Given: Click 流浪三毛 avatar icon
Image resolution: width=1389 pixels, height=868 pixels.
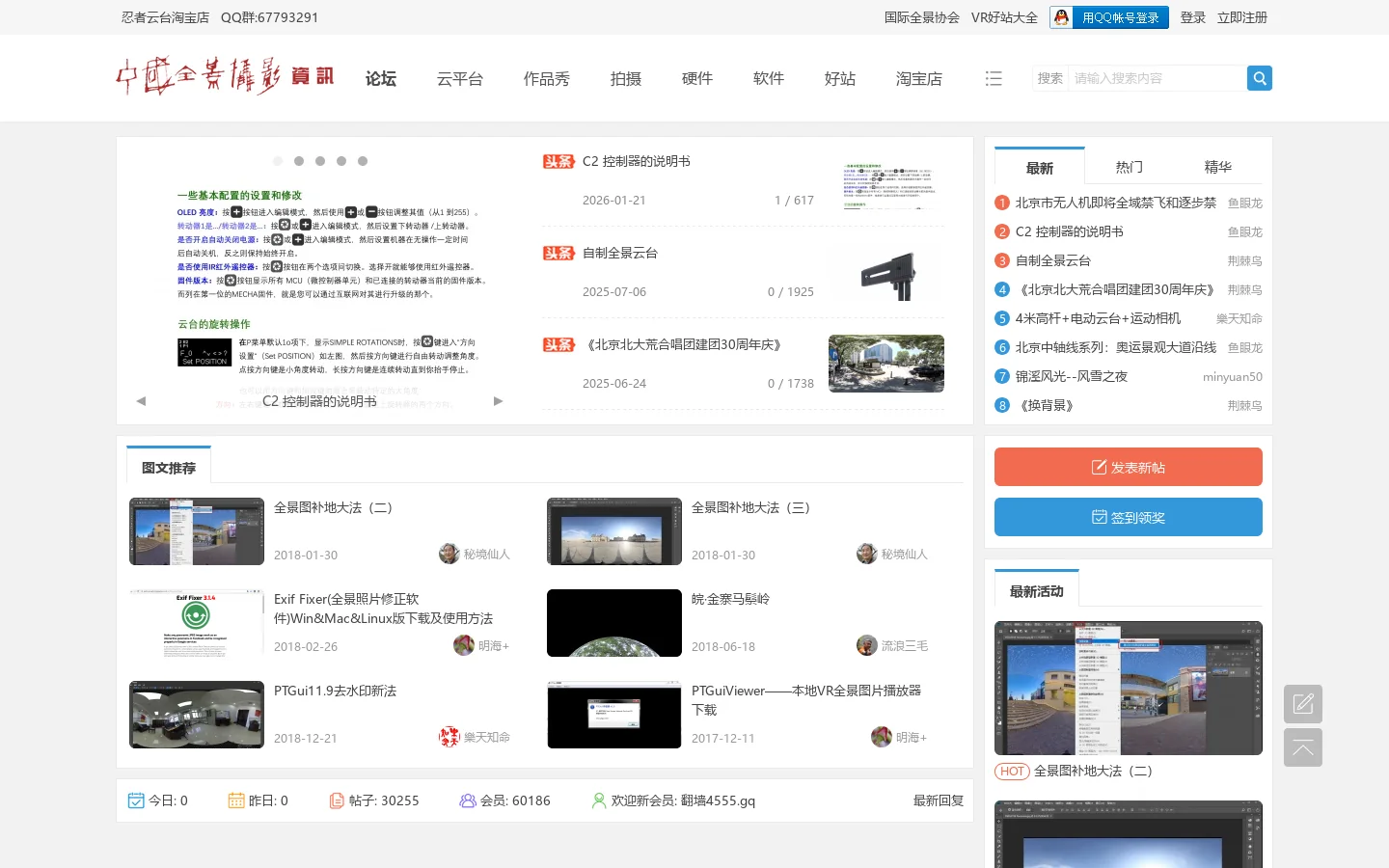Looking at the screenshot, I should point(866,645).
